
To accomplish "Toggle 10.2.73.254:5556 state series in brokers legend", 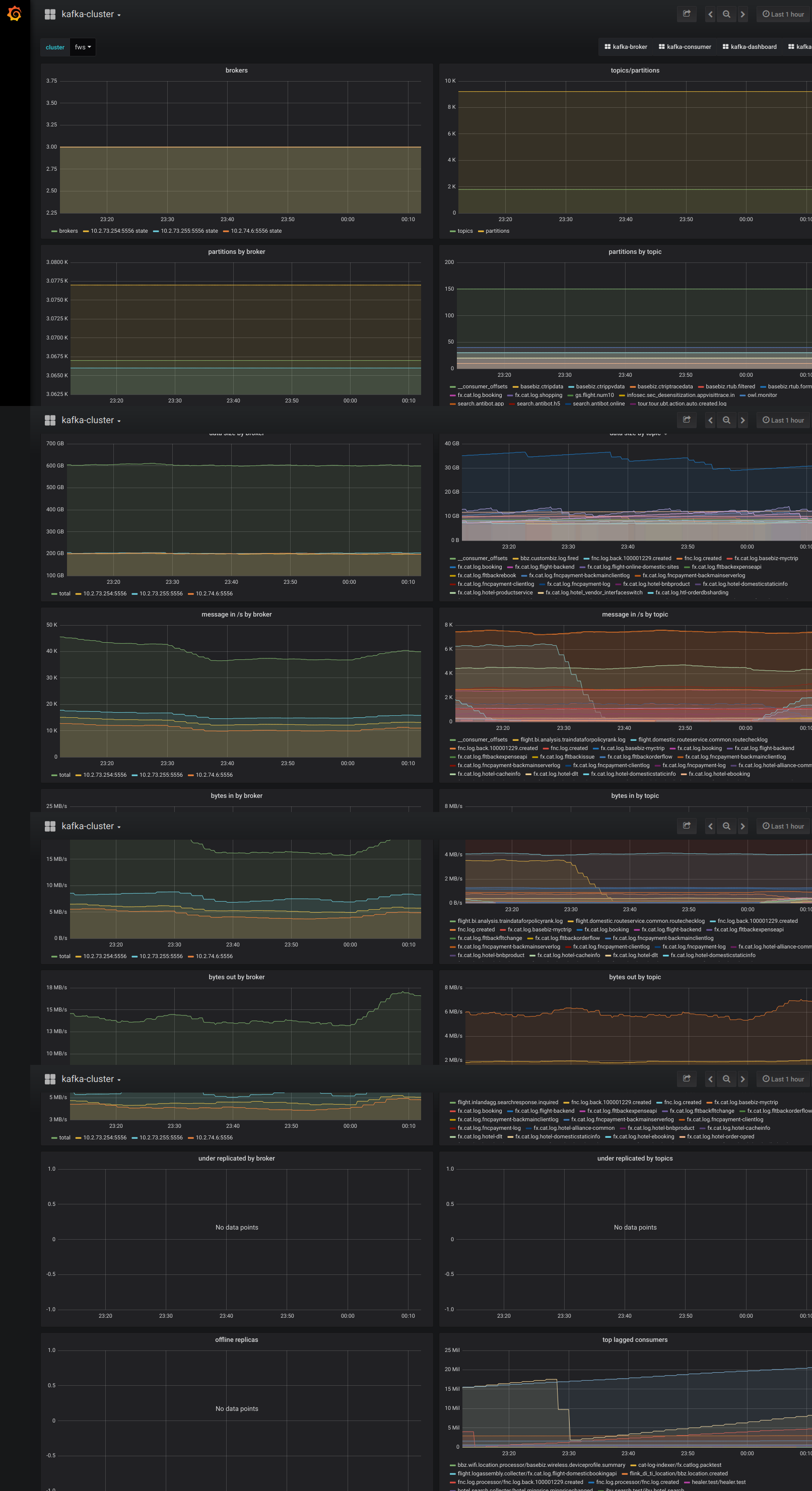I will point(119,231).
